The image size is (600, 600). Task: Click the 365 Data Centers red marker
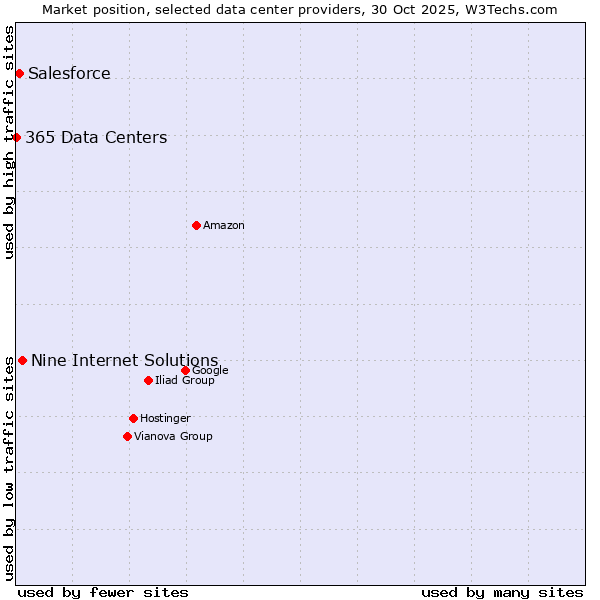click(x=17, y=137)
